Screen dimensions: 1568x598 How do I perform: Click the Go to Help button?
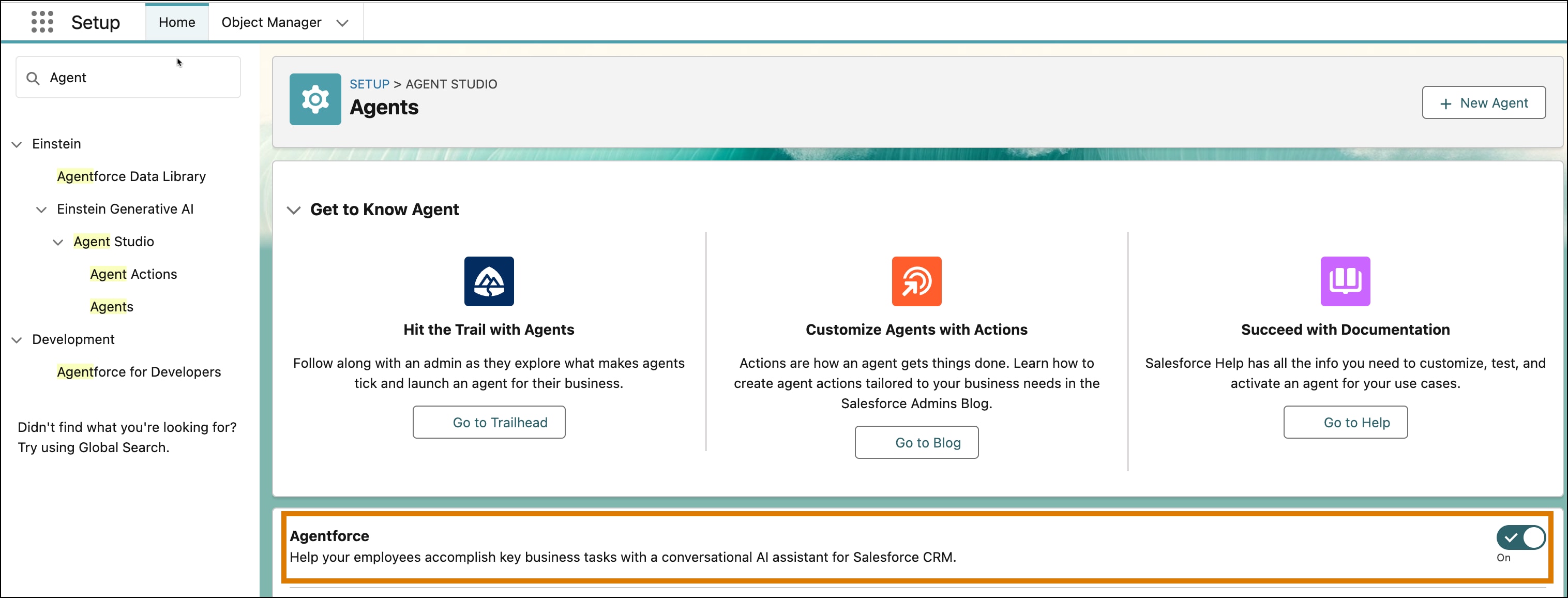(x=1345, y=422)
